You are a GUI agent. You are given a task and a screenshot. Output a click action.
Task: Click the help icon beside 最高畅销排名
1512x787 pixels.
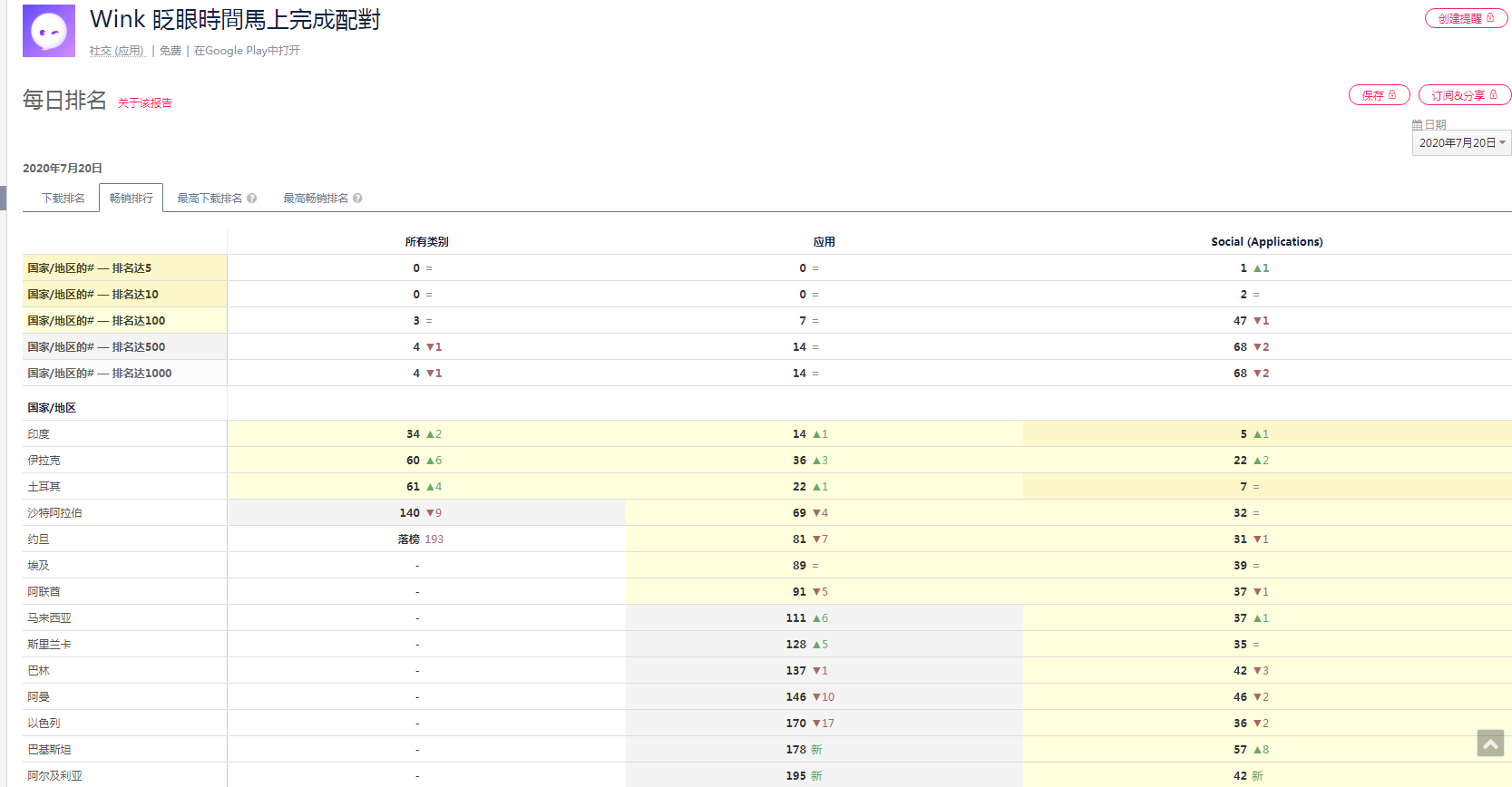358,199
